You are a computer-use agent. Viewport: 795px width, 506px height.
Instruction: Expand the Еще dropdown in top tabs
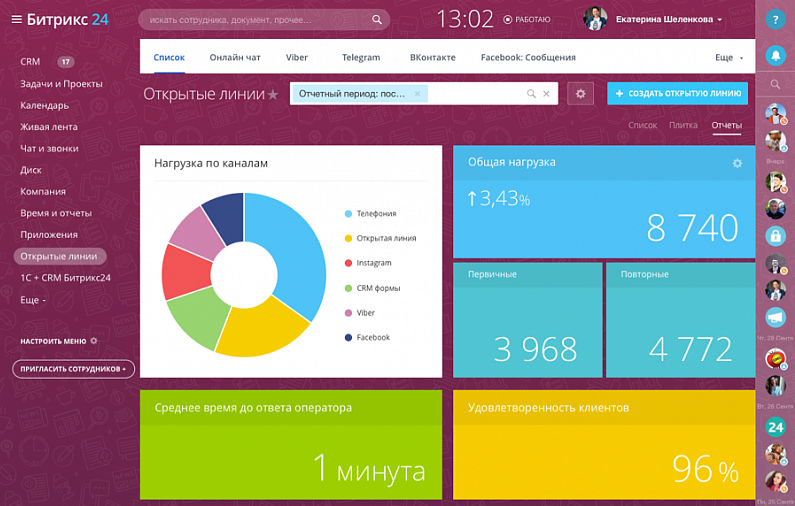pyautogui.click(x=729, y=57)
